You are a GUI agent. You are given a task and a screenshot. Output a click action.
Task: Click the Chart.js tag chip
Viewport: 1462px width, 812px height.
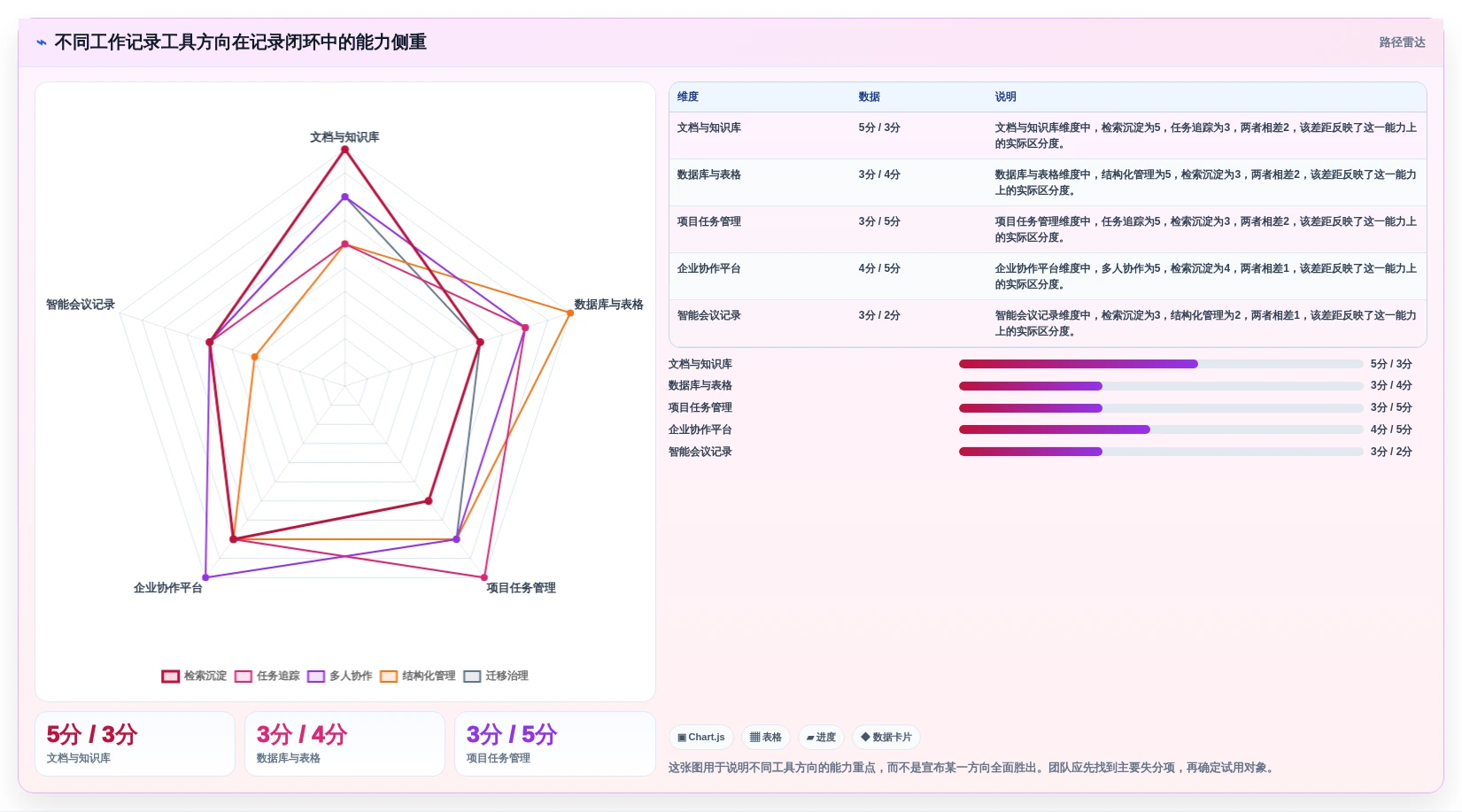701,737
